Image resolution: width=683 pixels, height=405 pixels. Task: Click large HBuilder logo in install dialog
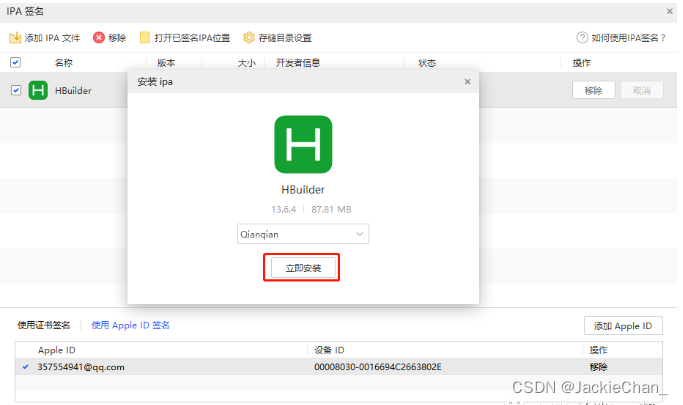click(303, 144)
